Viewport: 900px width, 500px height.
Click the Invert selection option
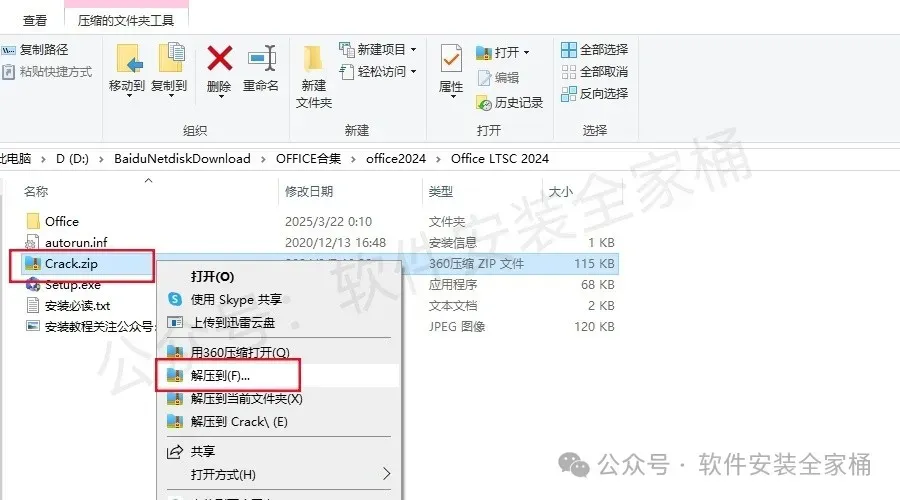pos(595,94)
